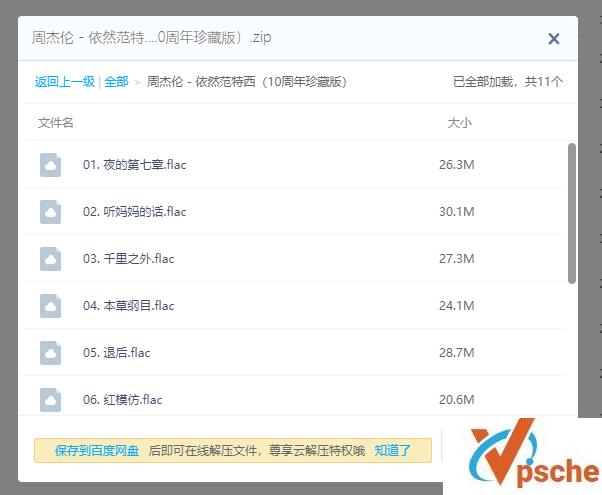602x495 pixels.
Task: Go back via 返回上一级 link
Action: tap(64, 82)
